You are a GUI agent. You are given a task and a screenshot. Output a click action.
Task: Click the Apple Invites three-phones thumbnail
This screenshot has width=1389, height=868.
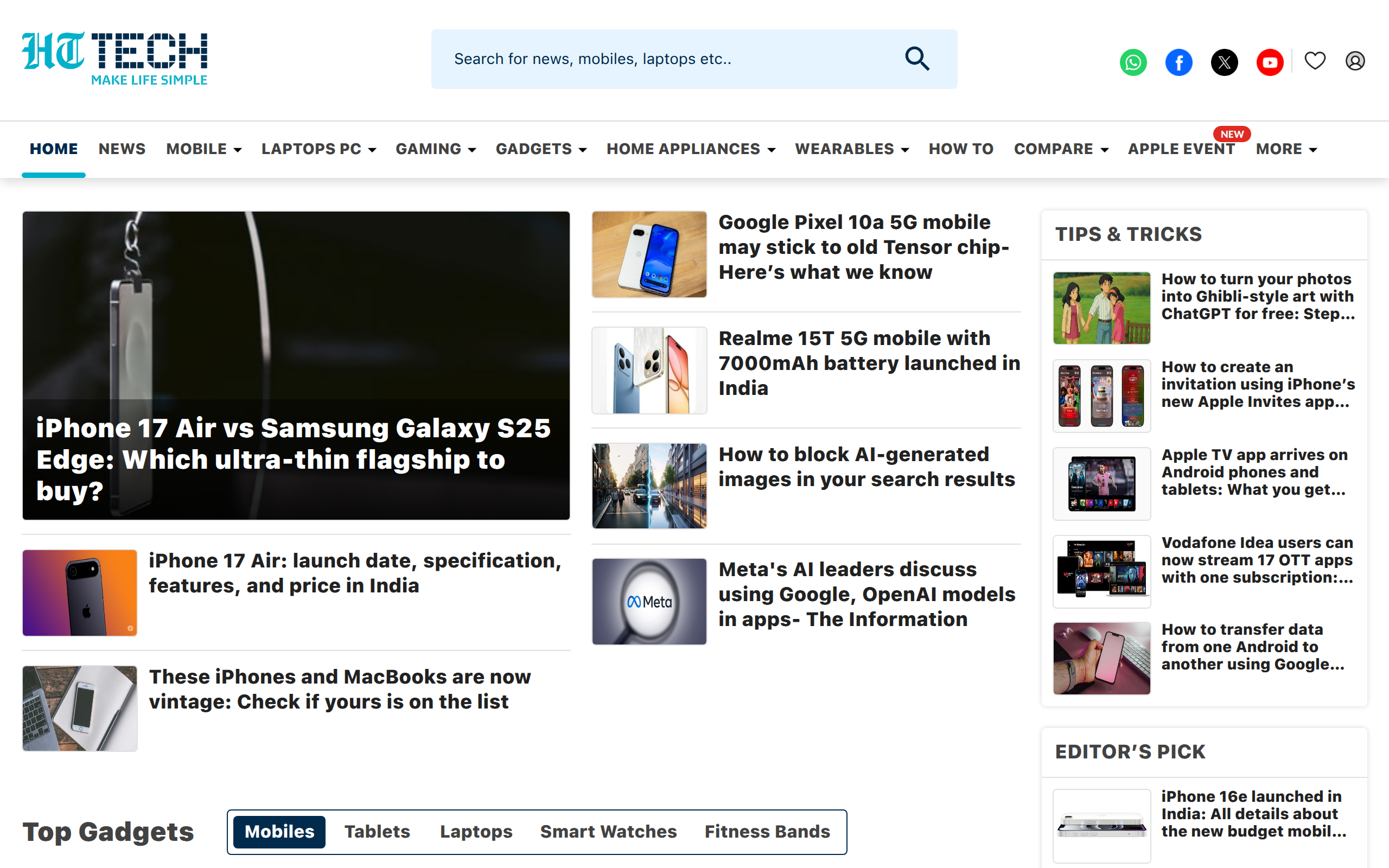coord(1101,395)
